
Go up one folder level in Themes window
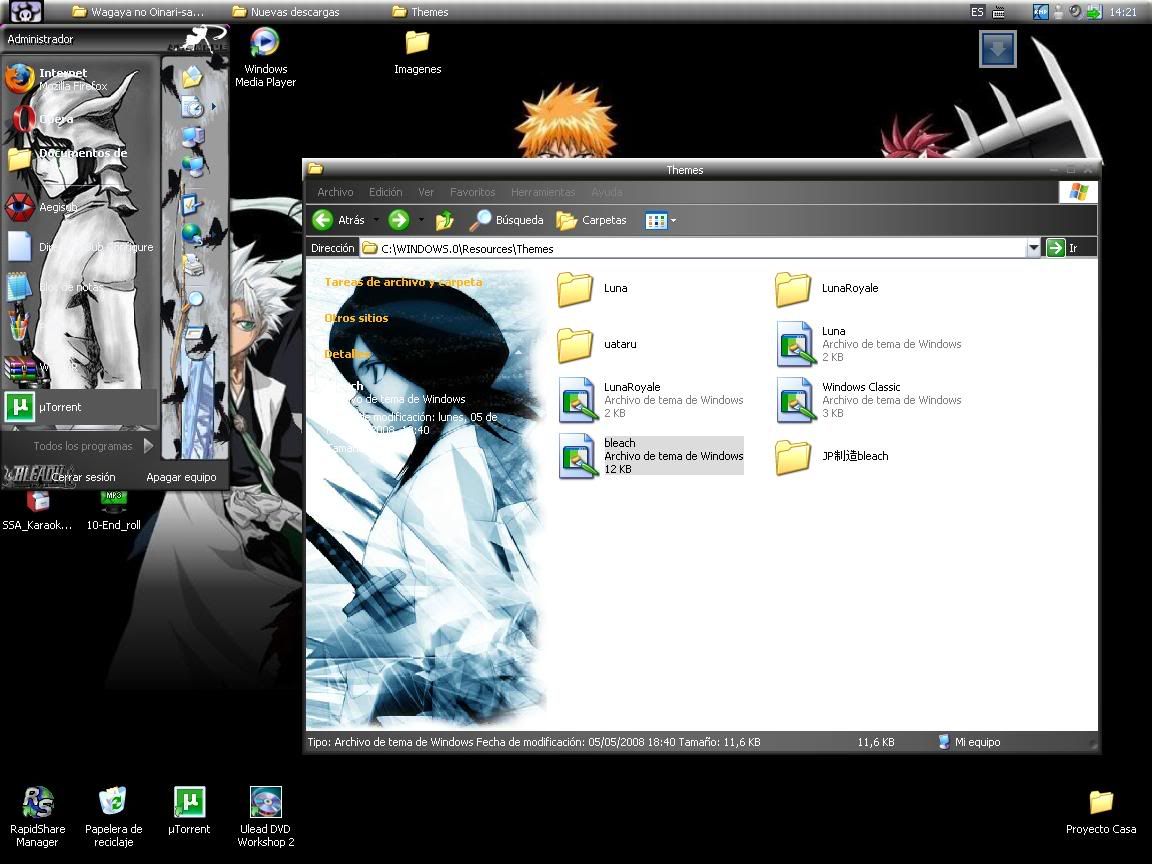click(x=444, y=220)
